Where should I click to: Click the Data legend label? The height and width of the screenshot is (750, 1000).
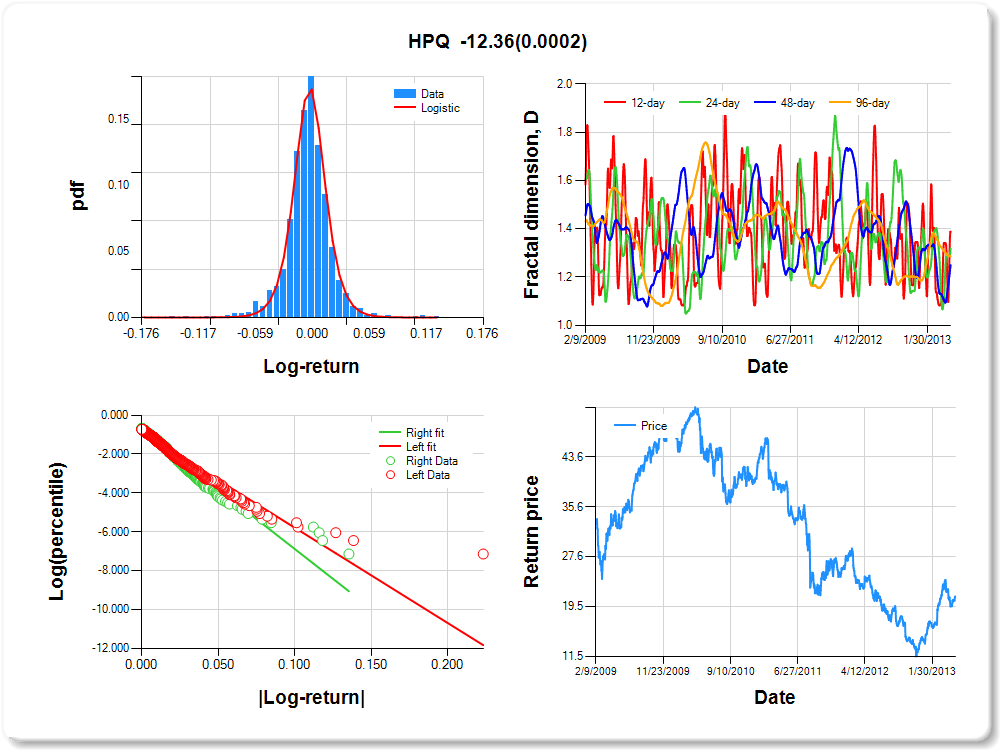point(432,94)
